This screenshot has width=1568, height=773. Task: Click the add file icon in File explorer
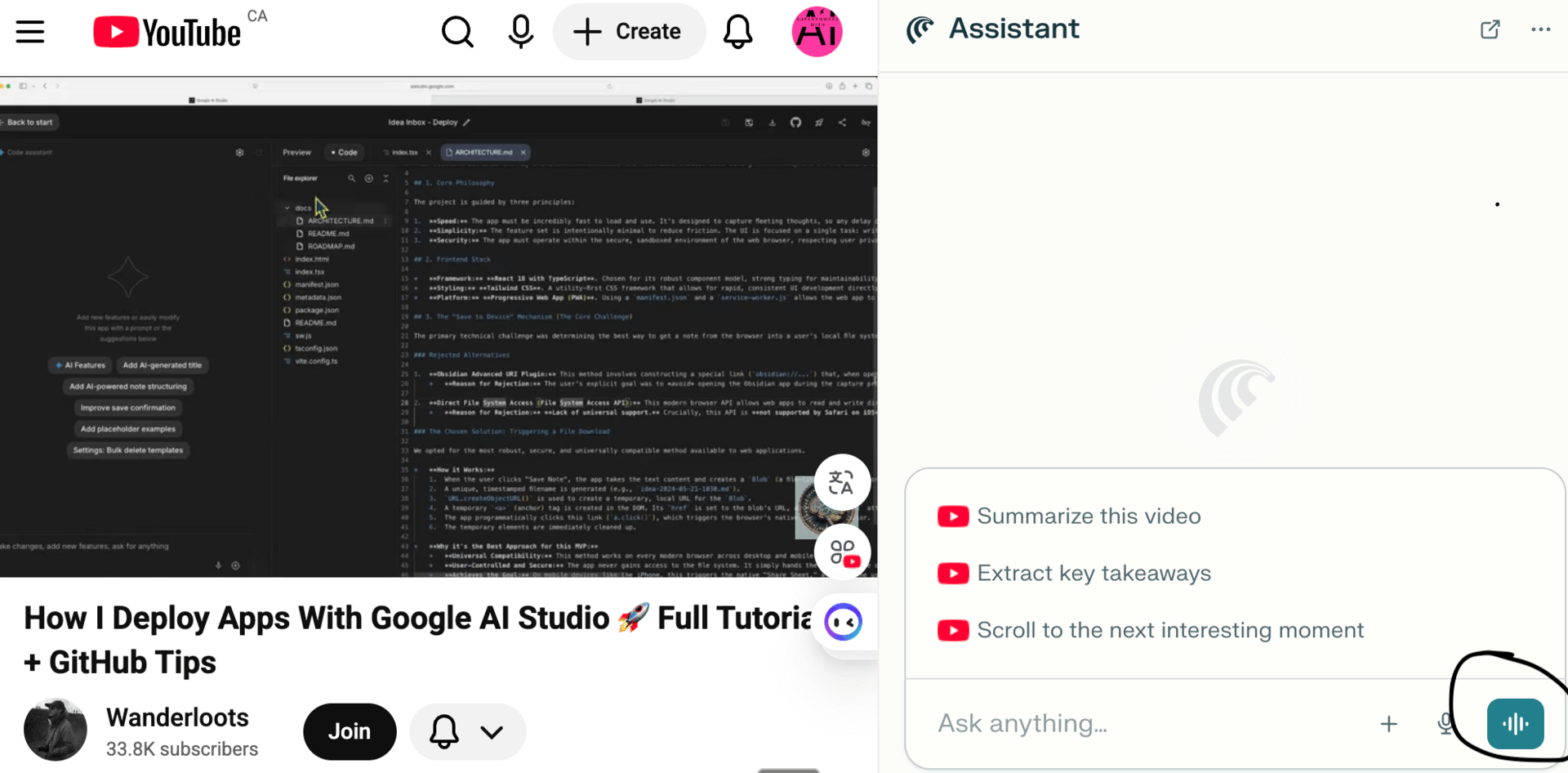369,178
